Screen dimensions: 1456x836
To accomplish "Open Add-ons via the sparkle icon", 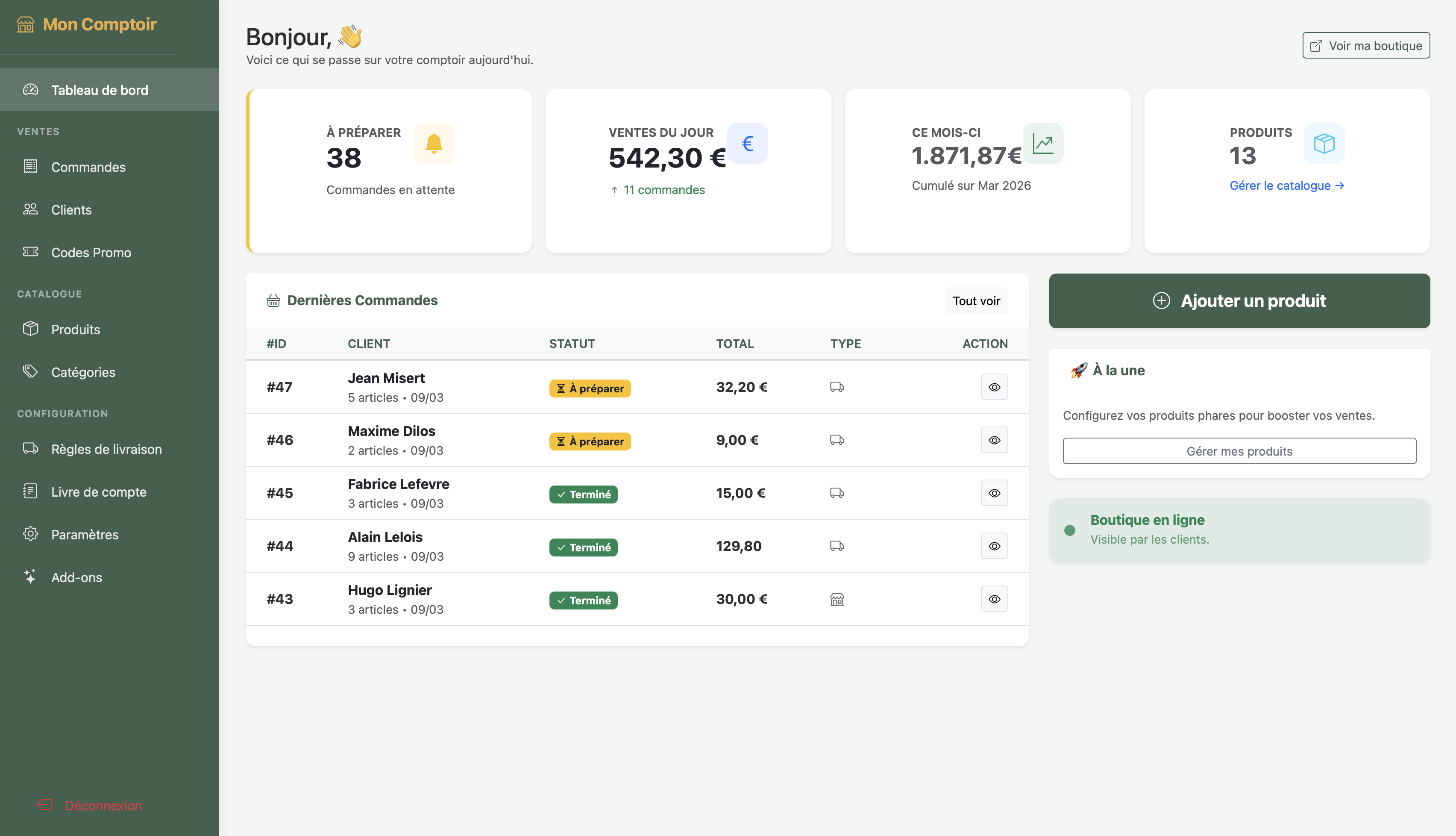I will 30,577.
